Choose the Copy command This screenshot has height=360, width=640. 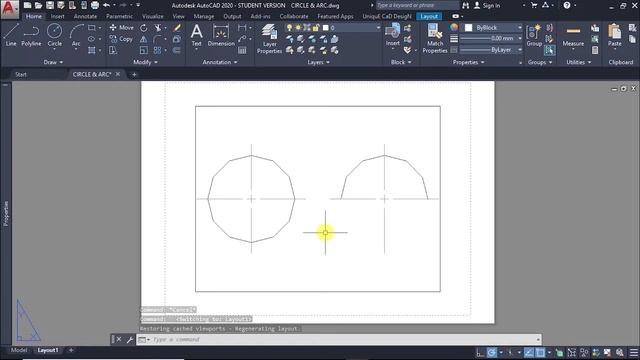tap(121, 39)
